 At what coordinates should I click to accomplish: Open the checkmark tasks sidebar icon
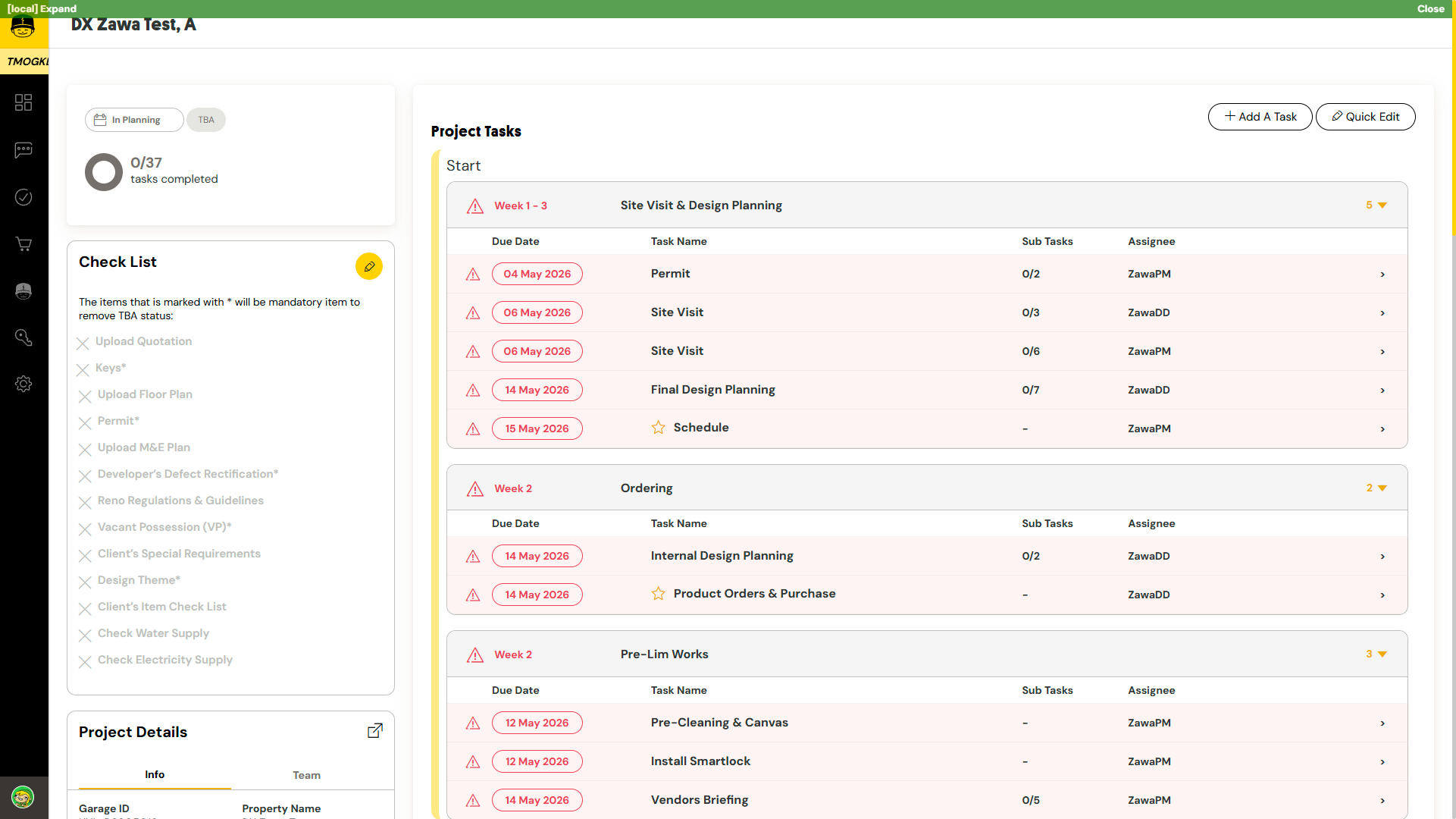(23, 197)
